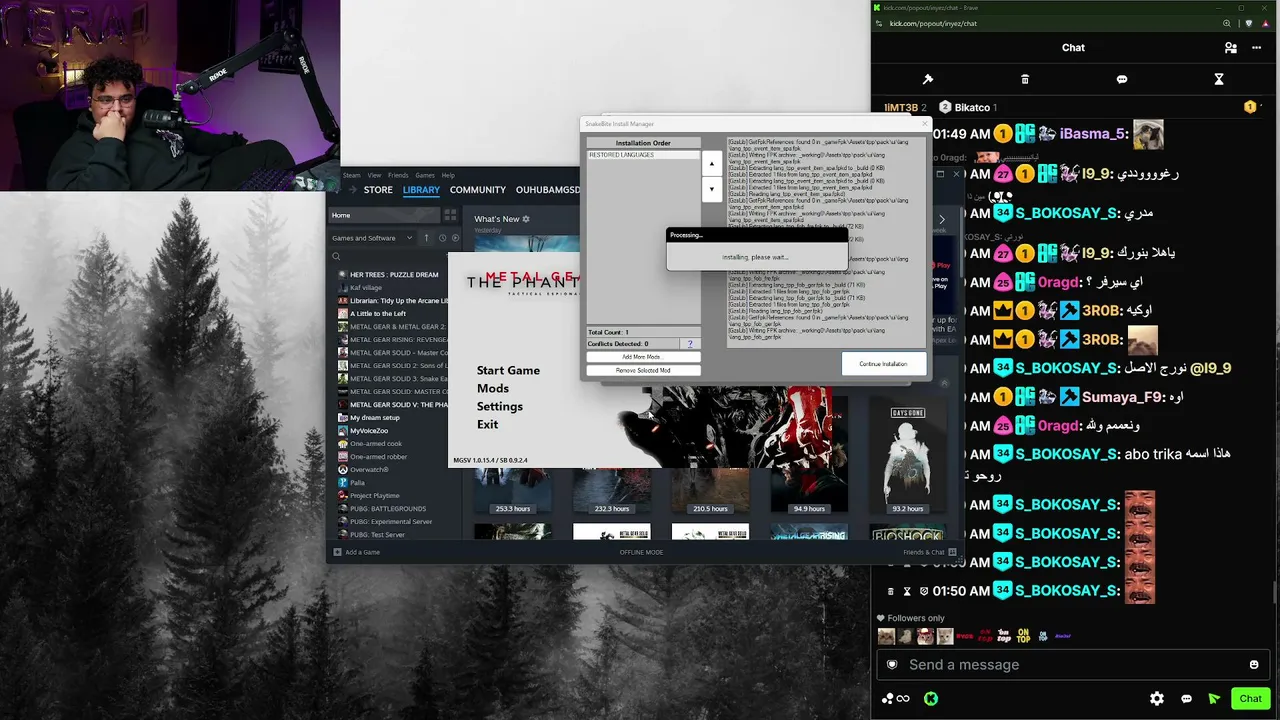Screen dimensions: 1280x720
Task: Click the help question mark in SnakeBite
Action: (x=689, y=344)
